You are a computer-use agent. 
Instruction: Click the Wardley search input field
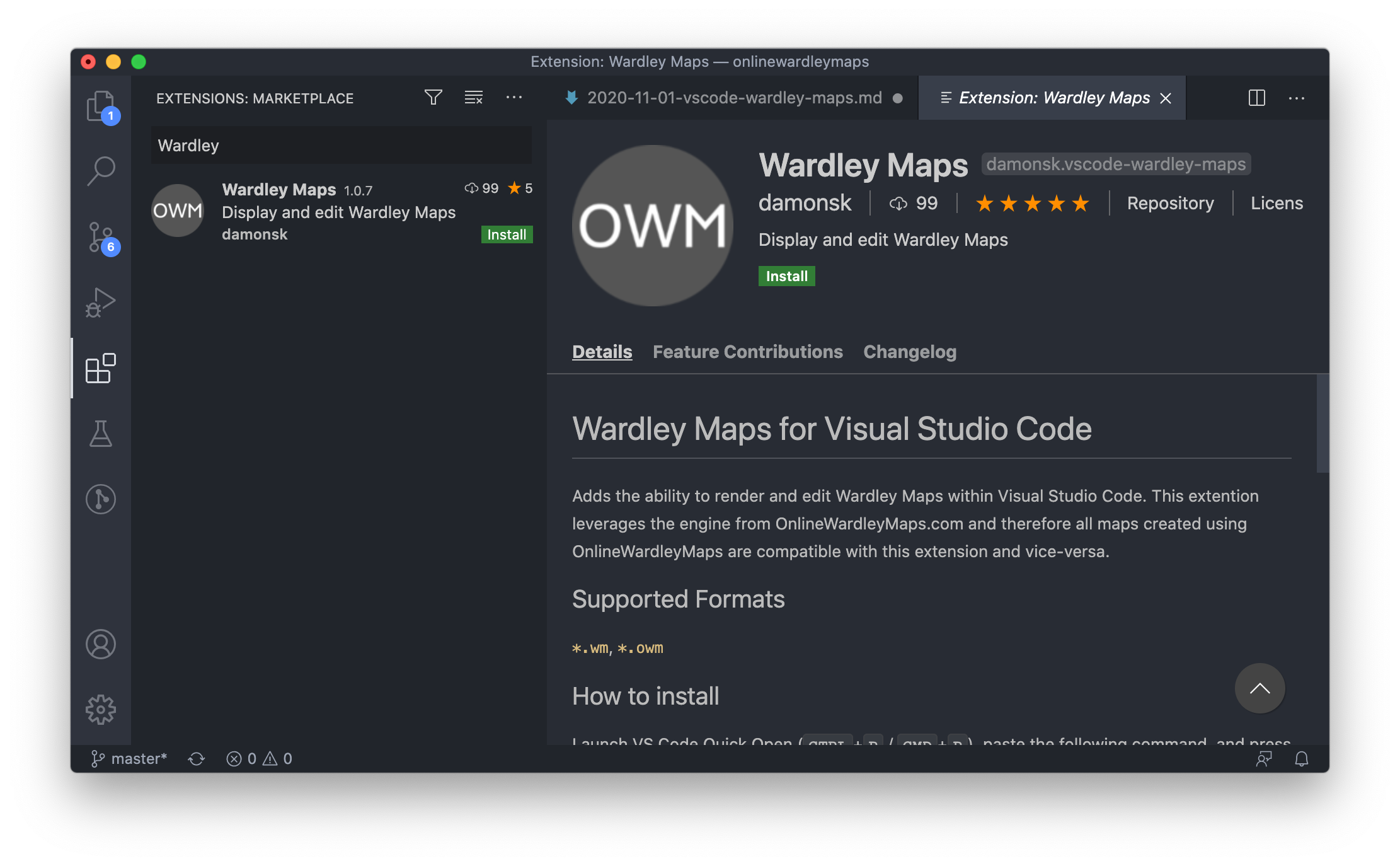point(341,146)
